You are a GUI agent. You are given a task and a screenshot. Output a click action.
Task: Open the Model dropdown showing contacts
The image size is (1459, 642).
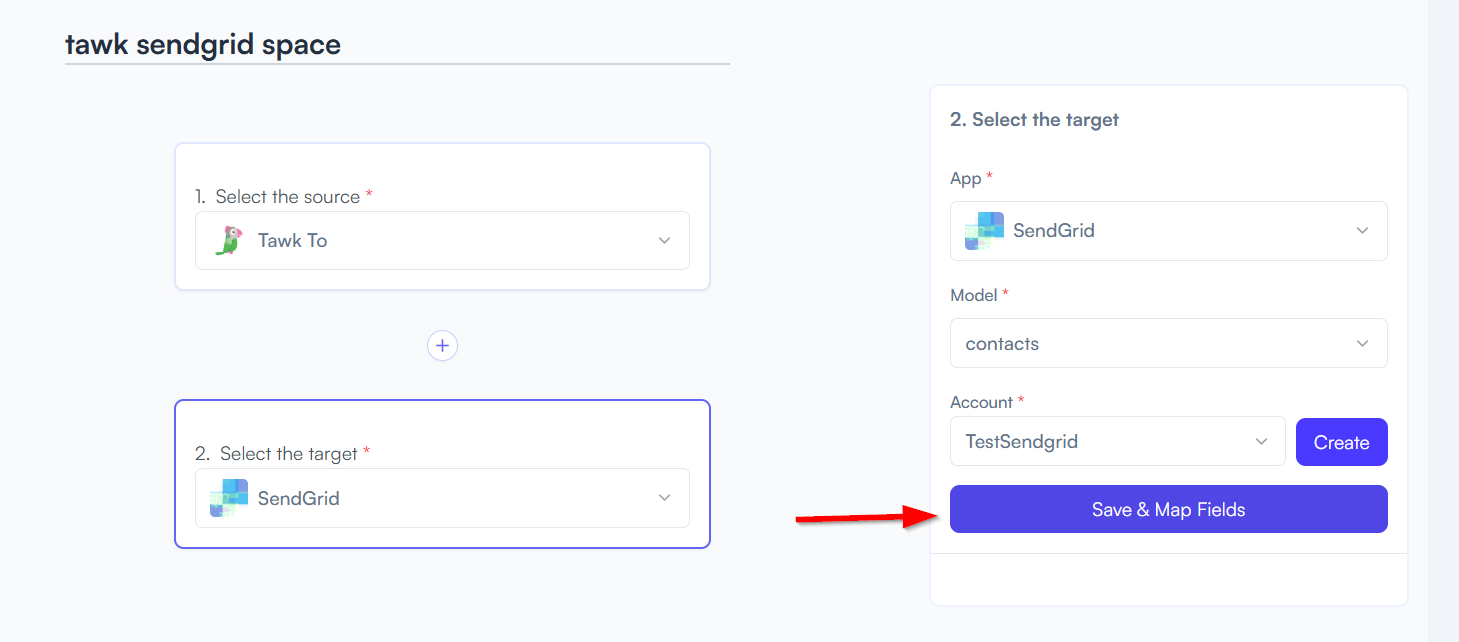1168,343
